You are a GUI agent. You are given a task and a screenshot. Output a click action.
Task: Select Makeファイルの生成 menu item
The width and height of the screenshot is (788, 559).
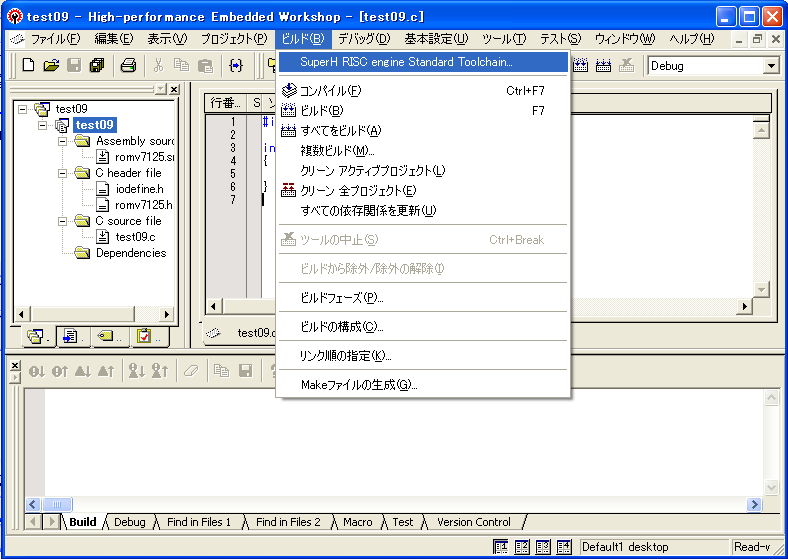[359, 385]
